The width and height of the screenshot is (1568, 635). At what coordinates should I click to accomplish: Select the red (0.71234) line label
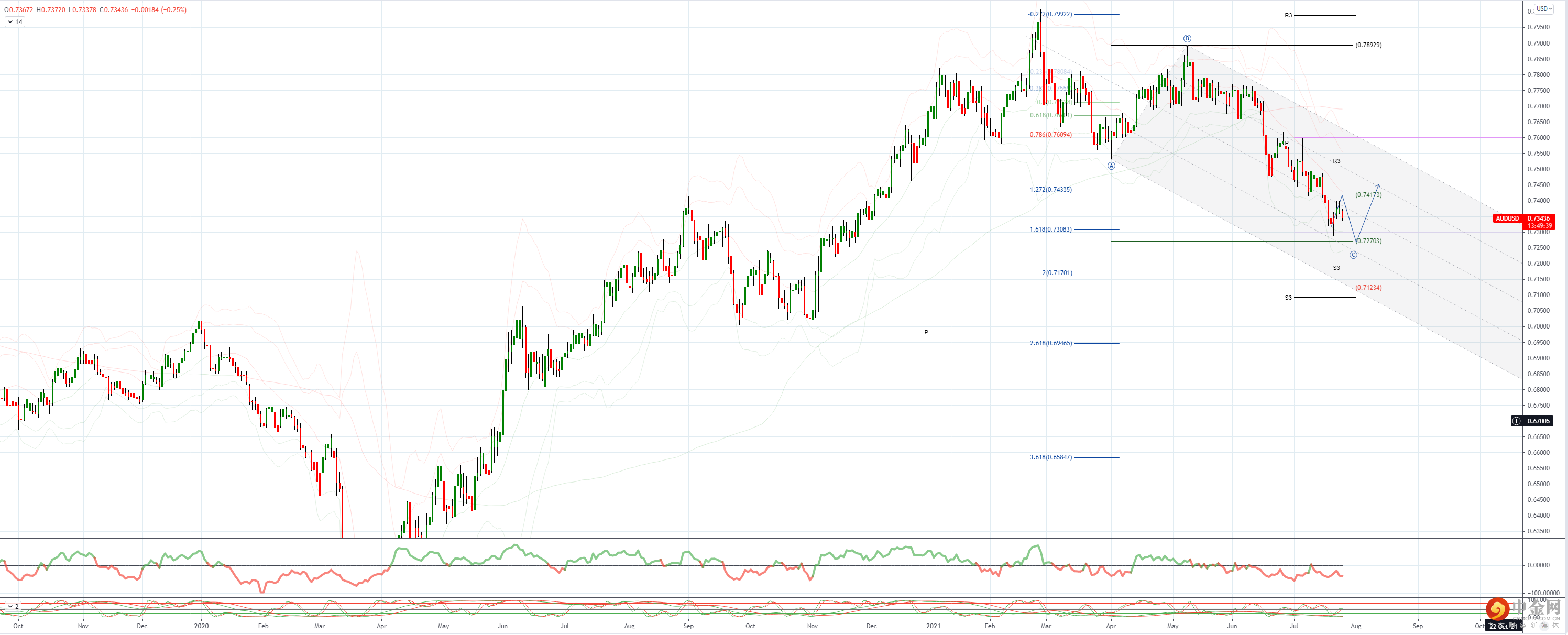tap(1368, 287)
